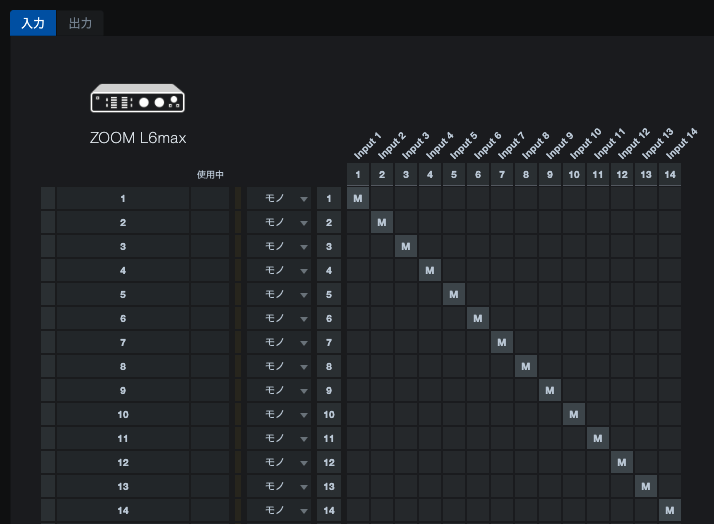714x524 pixels.
Task: Expand the モノ dropdown for channel 5
Action: [x=281, y=295]
